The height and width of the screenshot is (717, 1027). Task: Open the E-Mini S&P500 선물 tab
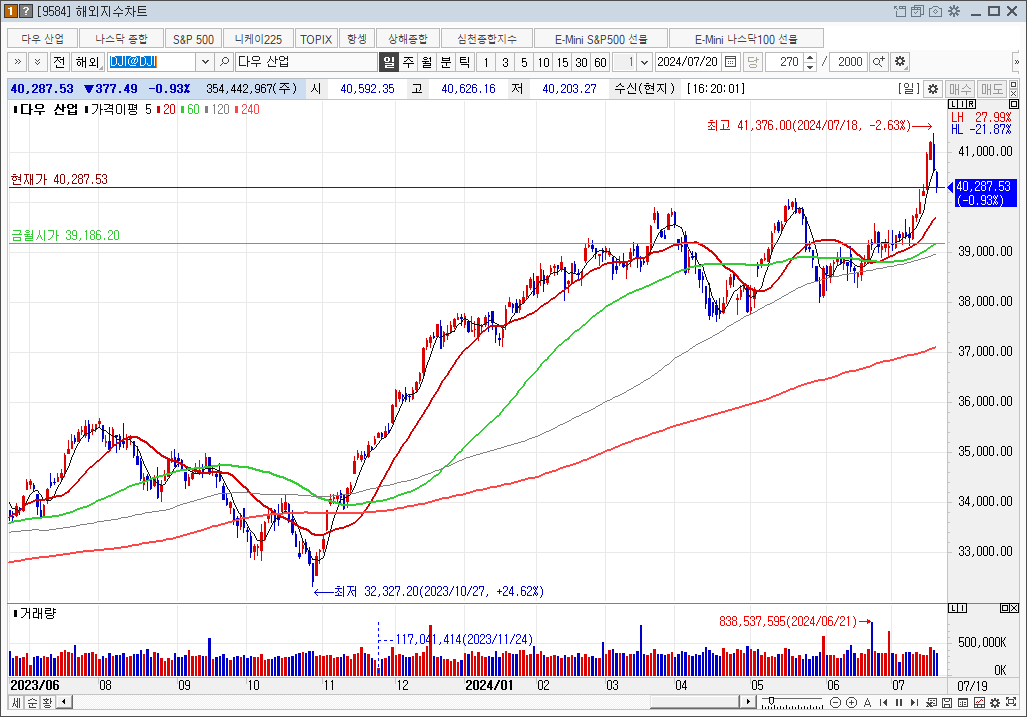coord(602,39)
